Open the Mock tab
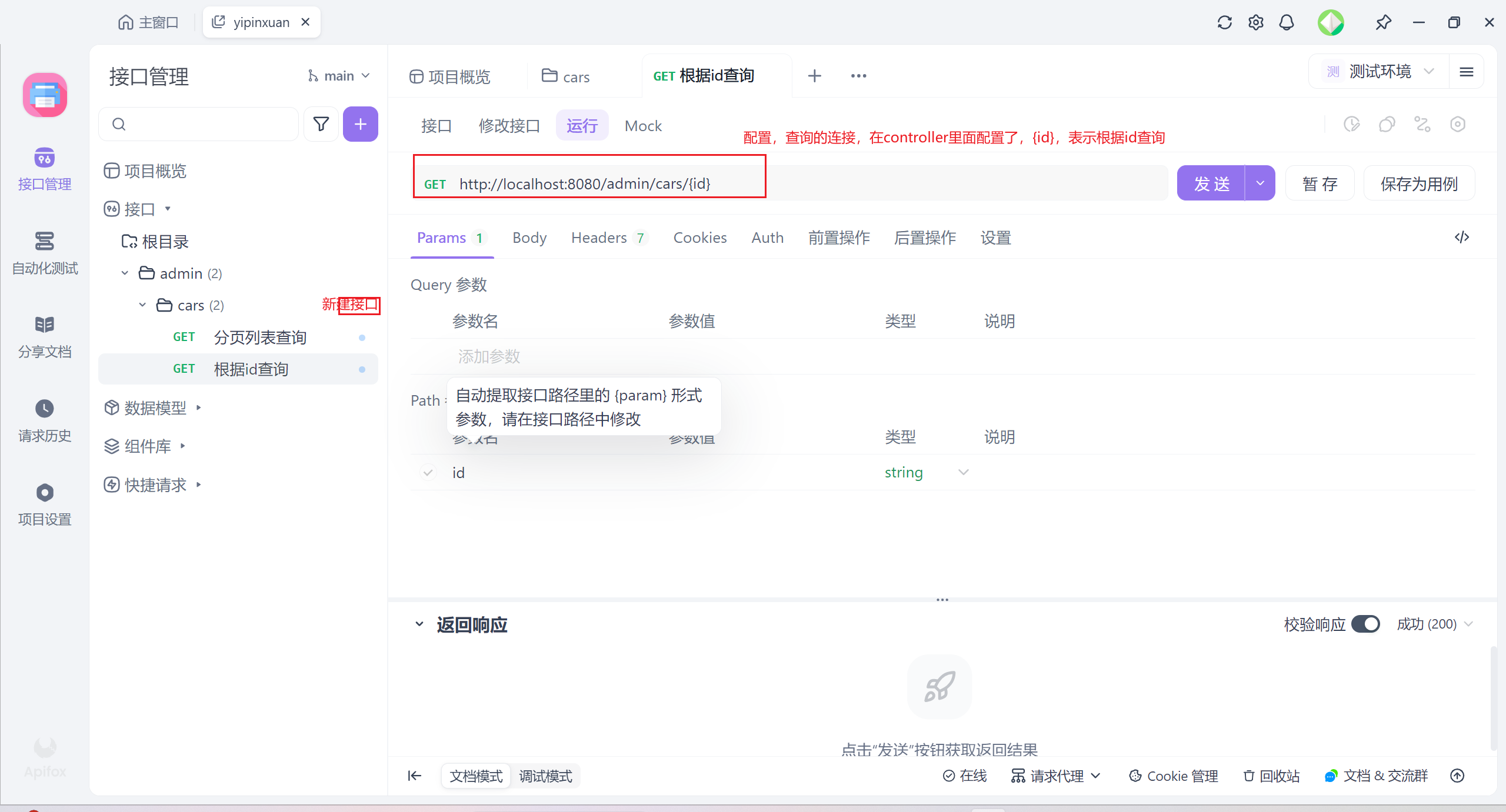Image resolution: width=1506 pixels, height=812 pixels. pos(642,126)
